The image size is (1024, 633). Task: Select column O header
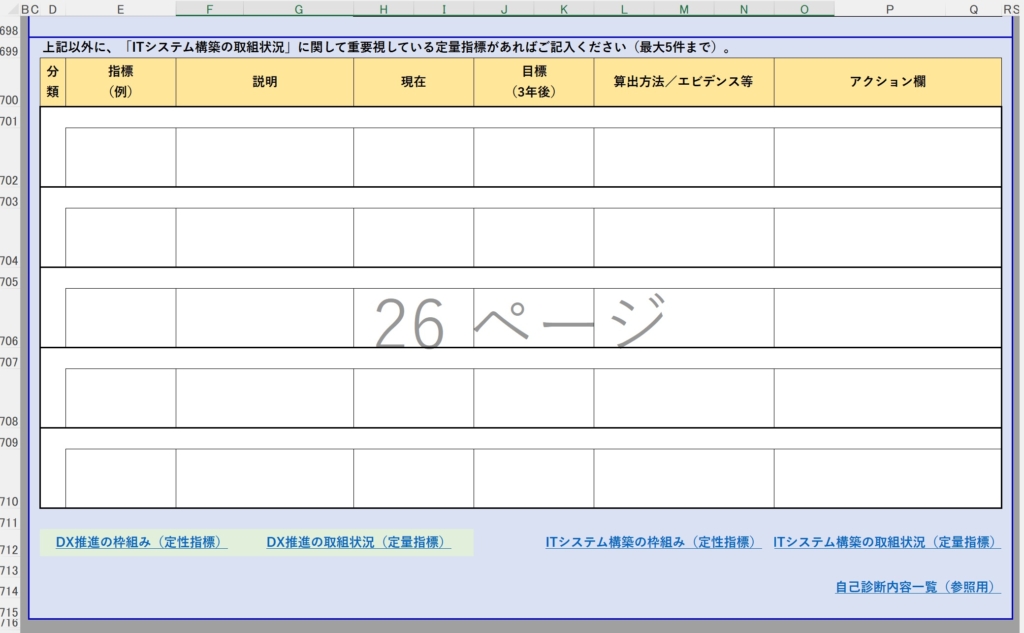click(804, 9)
